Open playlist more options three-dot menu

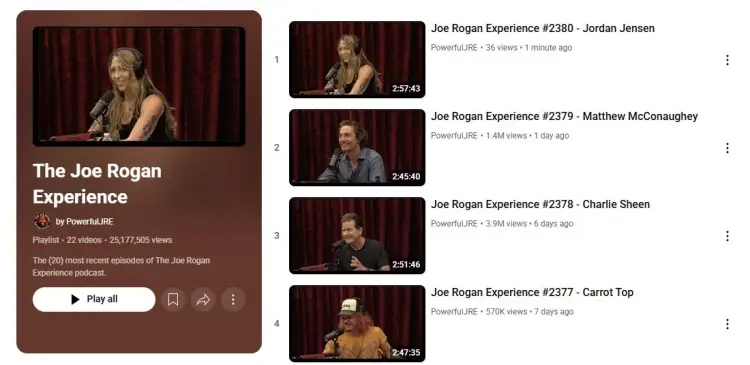pyautogui.click(x=233, y=299)
